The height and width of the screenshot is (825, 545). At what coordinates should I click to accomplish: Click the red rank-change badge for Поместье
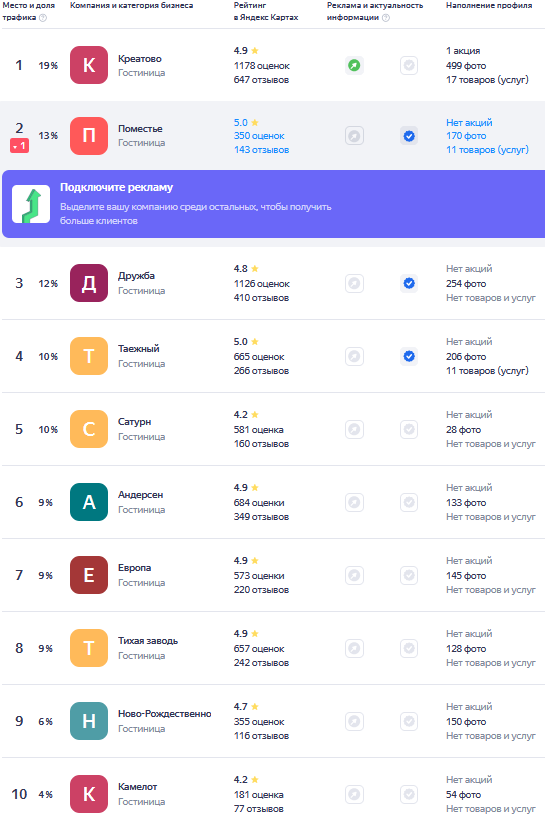pos(19,146)
